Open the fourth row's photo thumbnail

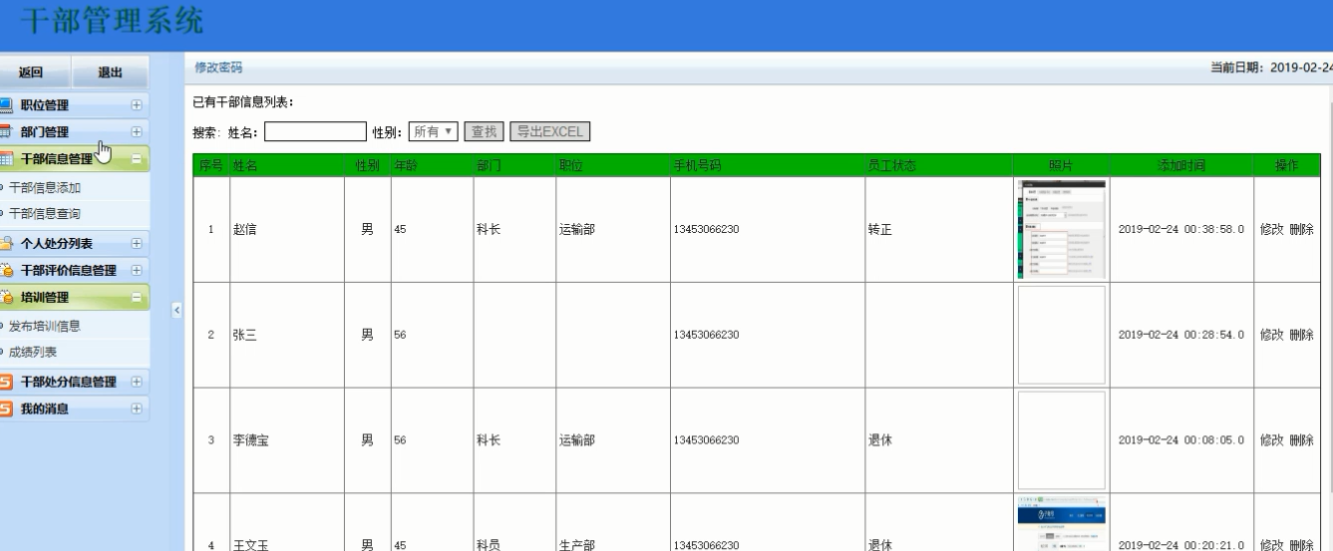click(1061, 523)
